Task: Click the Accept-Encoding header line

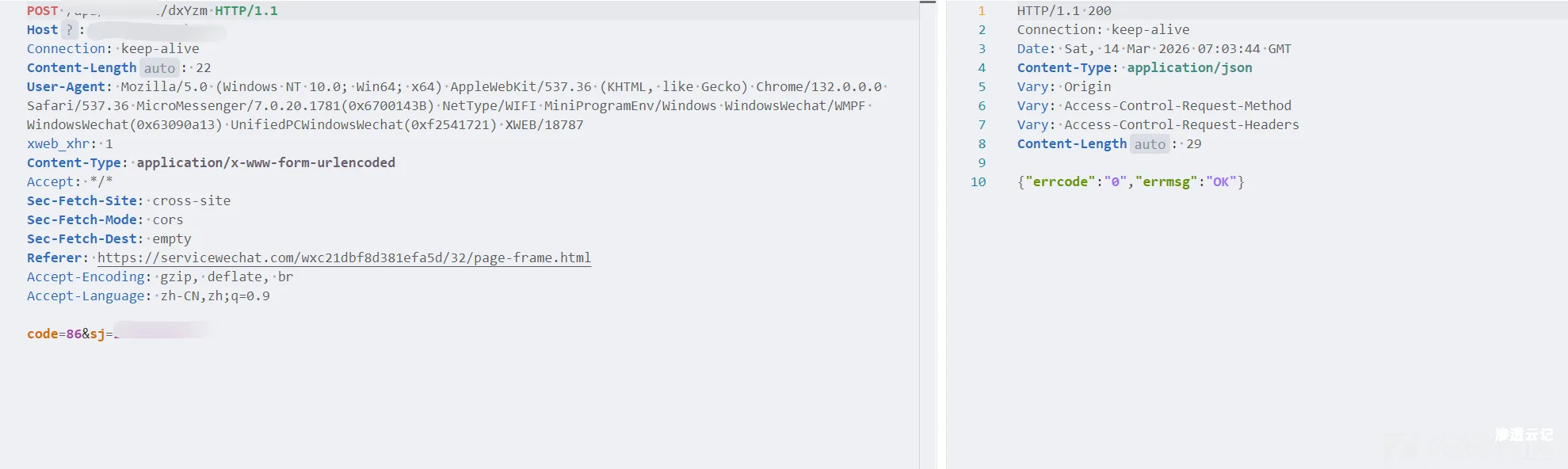Action: coord(159,277)
